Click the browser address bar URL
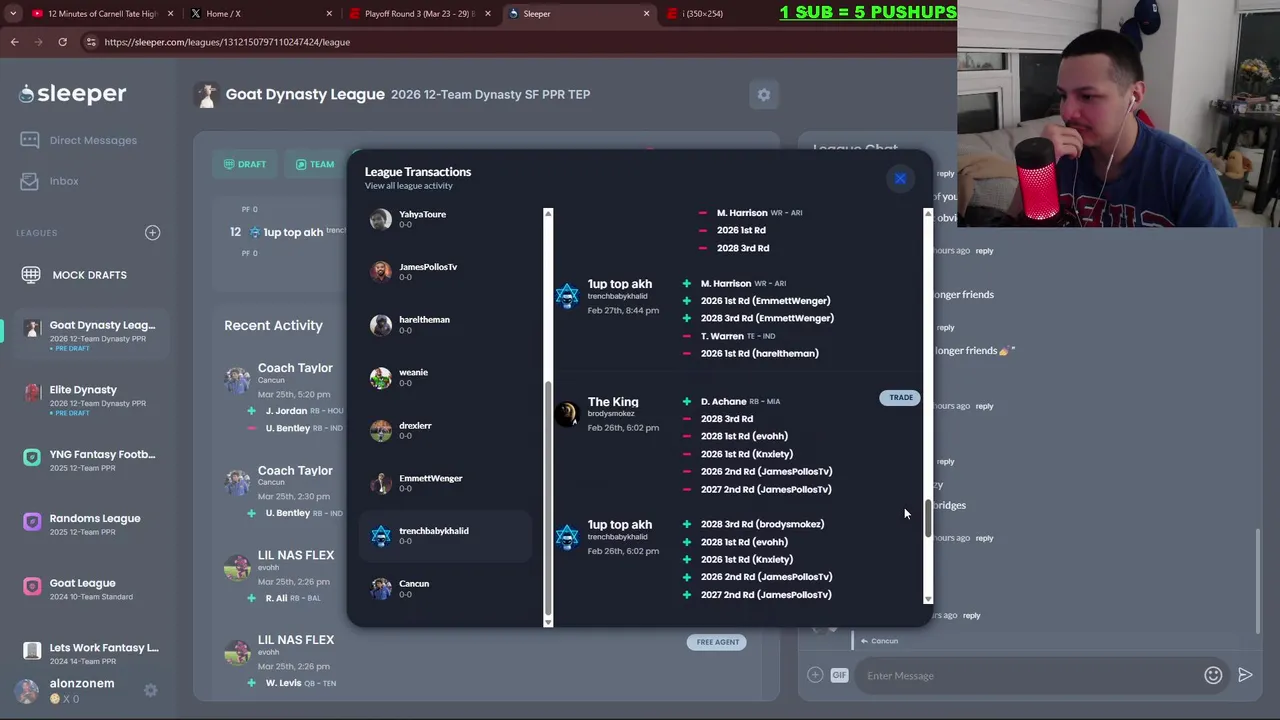This screenshot has height=720, width=1280. click(227, 42)
